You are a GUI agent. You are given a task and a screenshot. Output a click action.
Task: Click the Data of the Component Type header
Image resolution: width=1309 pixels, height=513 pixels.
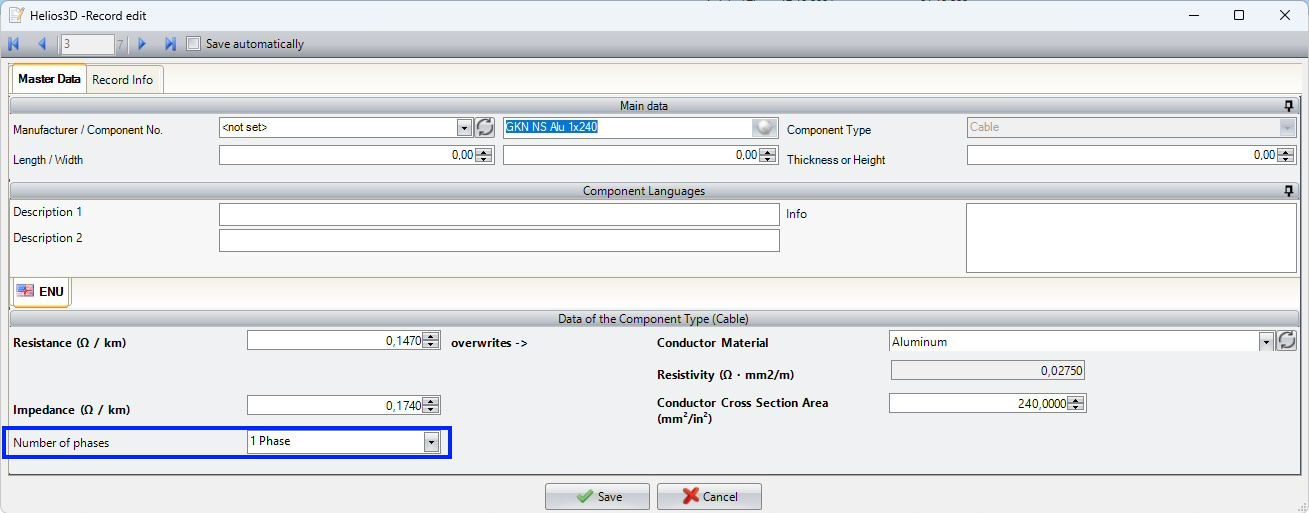[654, 319]
